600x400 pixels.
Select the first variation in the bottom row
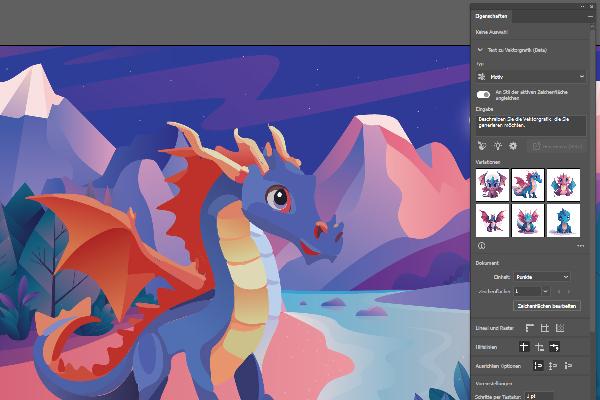[492, 220]
